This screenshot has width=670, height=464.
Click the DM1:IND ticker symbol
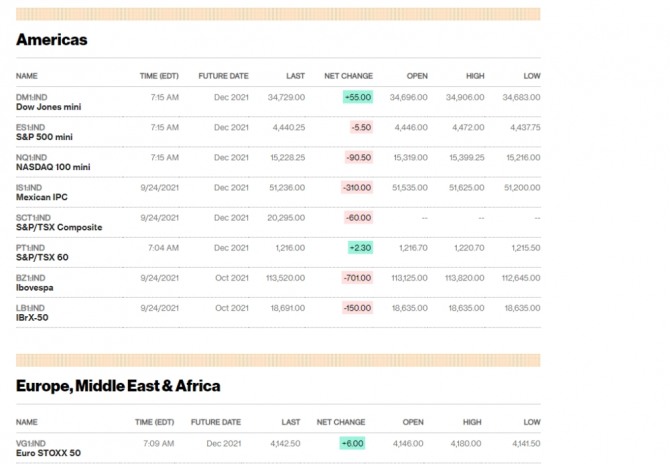(32, 97)
